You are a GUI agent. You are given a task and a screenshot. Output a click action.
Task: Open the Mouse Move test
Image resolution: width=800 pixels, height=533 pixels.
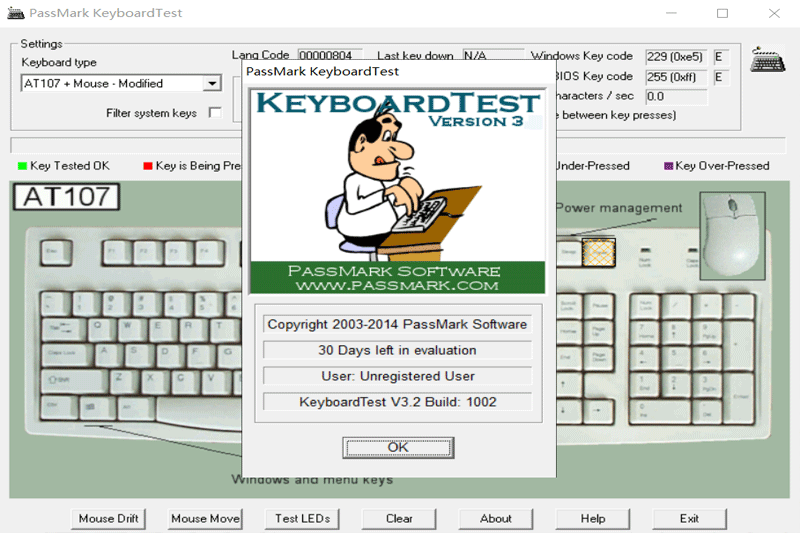tap(205, 519)
